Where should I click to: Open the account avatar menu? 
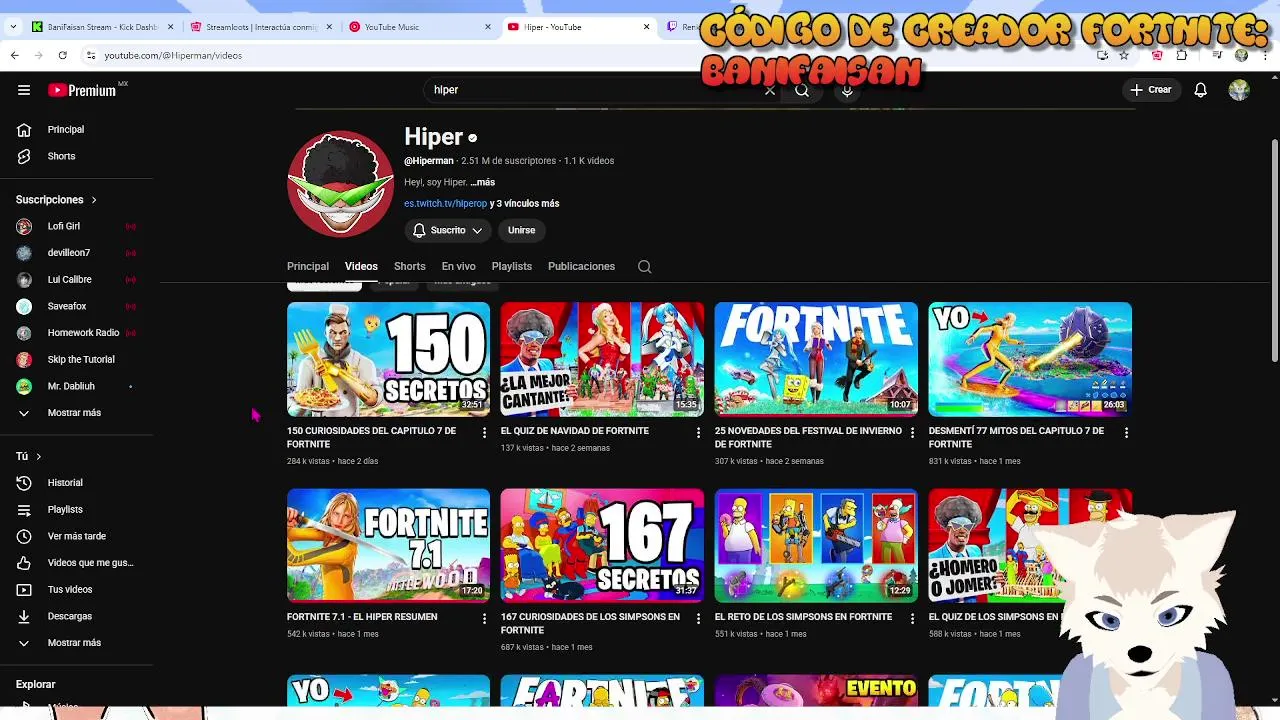[x=1239, y=90]
